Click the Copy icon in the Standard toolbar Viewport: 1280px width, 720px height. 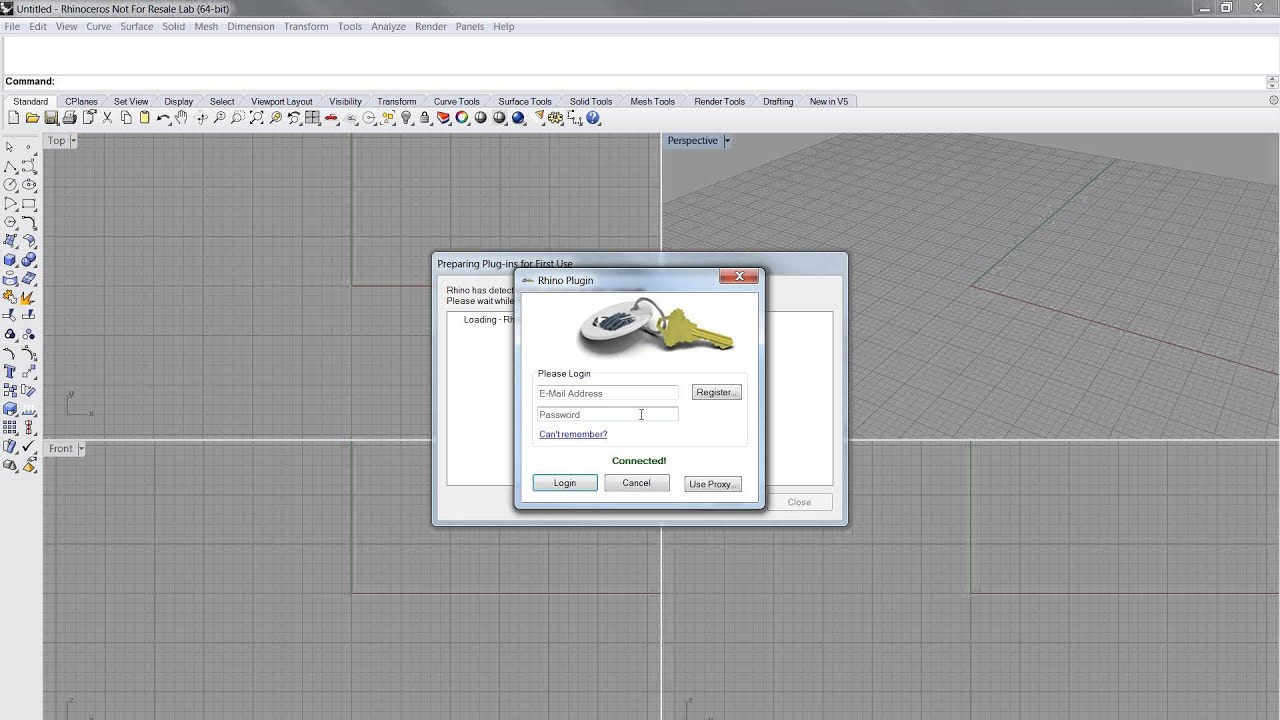[126, 118]
